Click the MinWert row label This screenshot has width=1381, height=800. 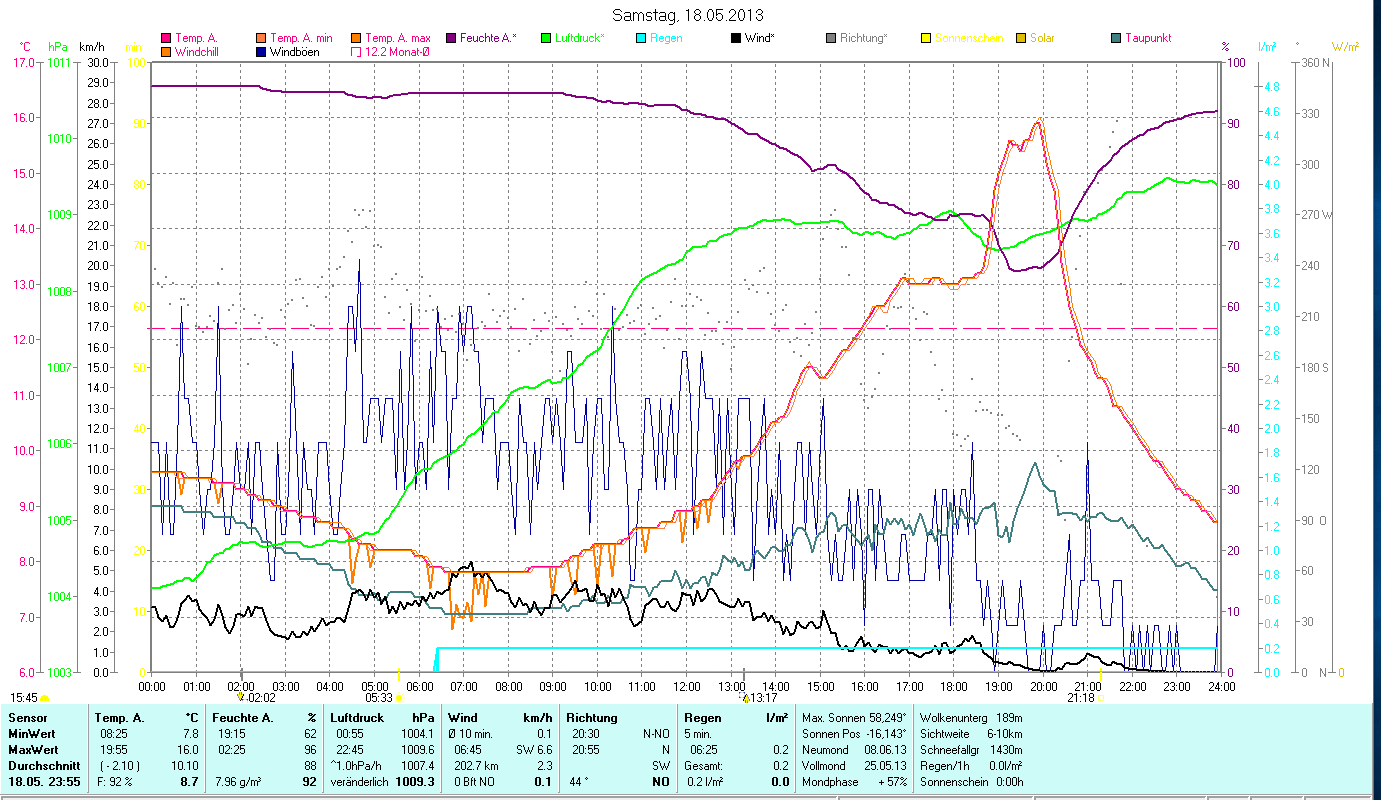click(x=32, y=734)
